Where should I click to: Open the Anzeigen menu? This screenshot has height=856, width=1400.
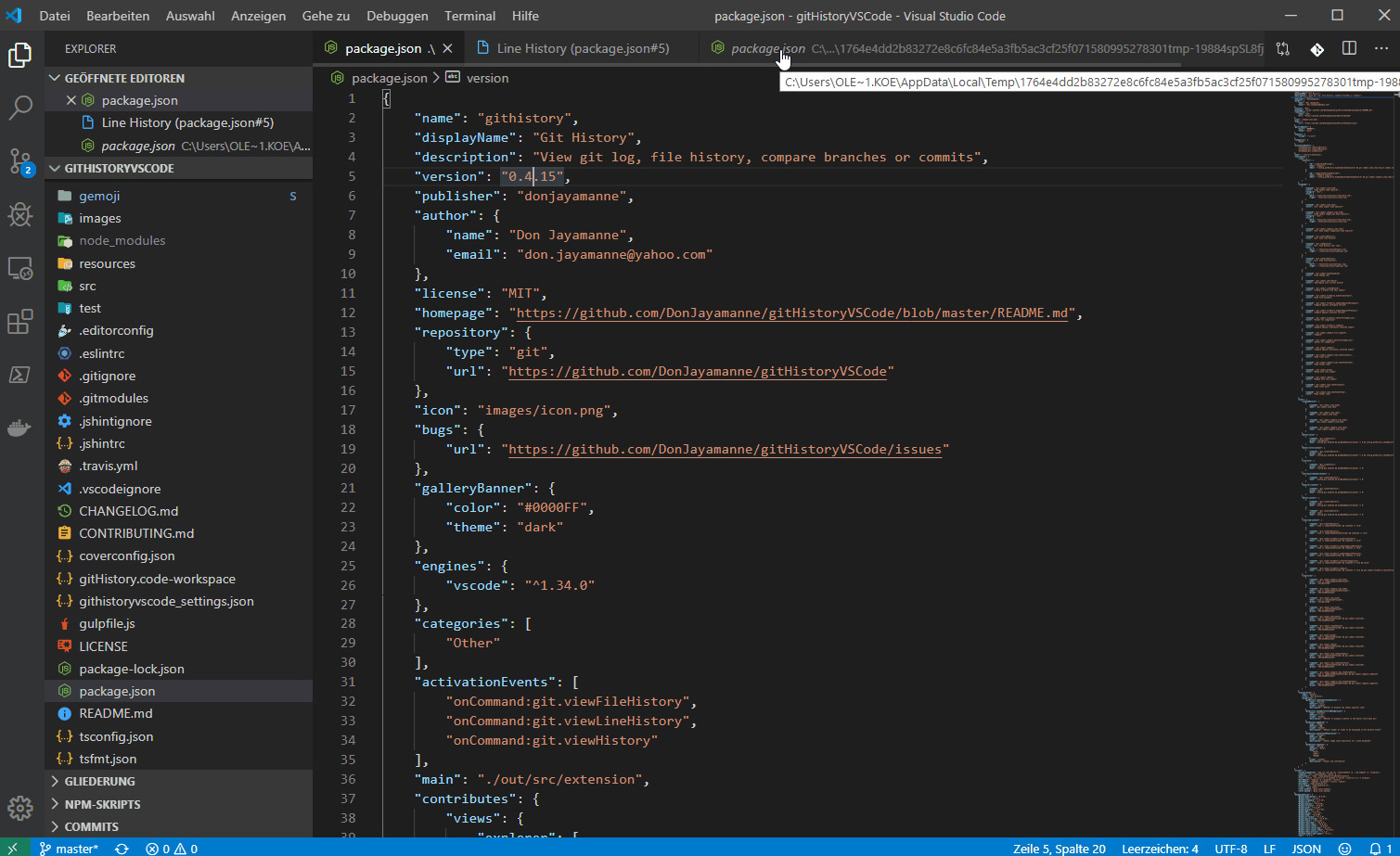(x=258, y=16)
